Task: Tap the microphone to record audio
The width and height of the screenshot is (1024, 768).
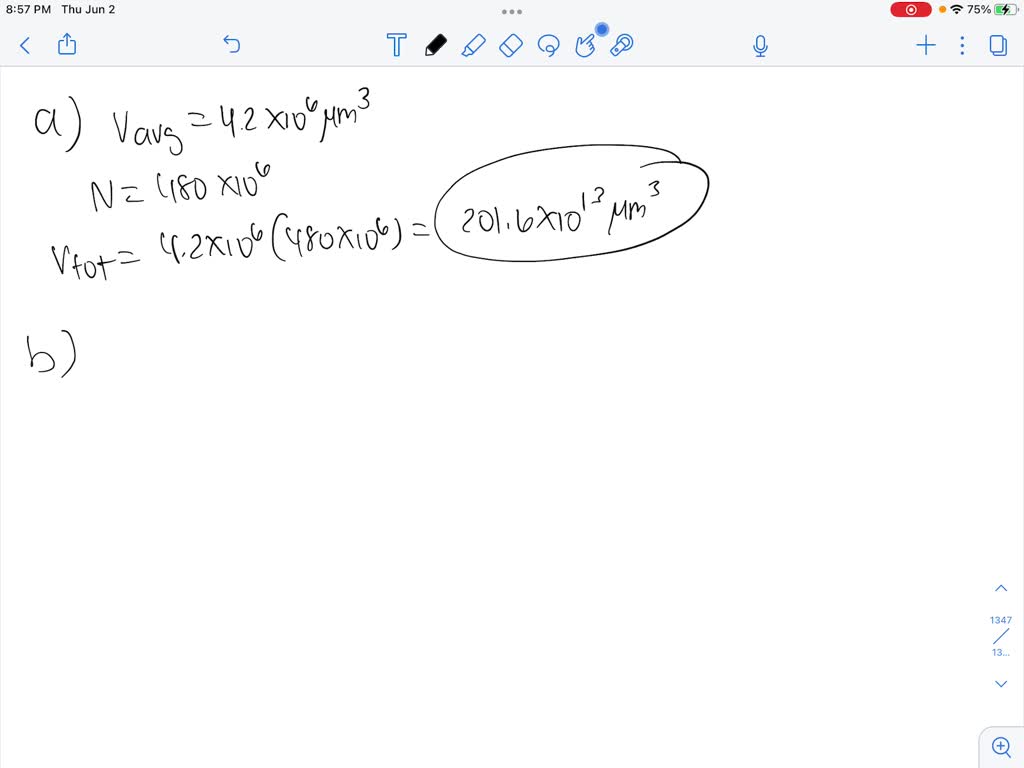Action: click(x=760, y=45)
